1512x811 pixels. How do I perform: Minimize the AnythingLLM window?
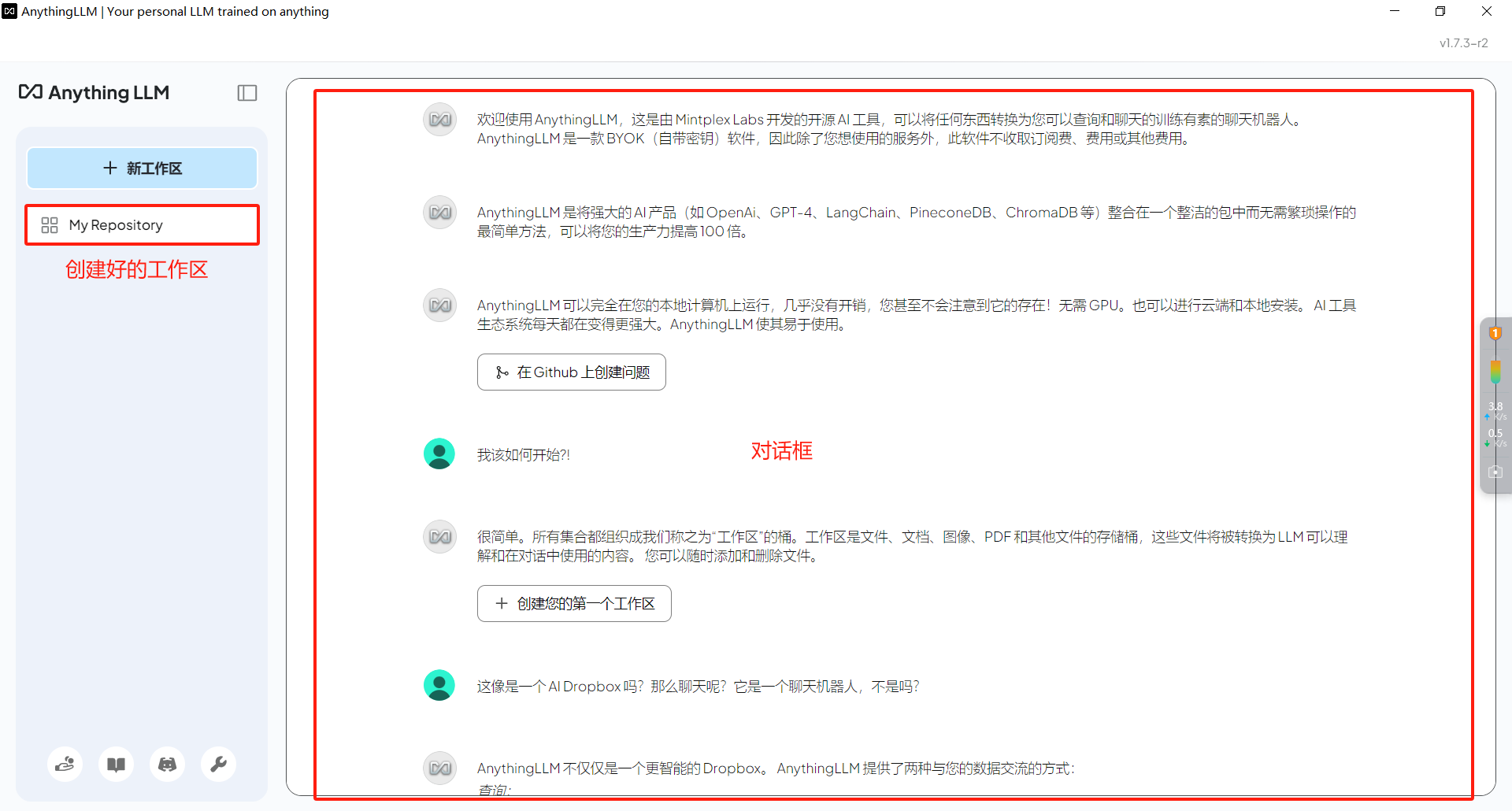(x=1395, y=11)
